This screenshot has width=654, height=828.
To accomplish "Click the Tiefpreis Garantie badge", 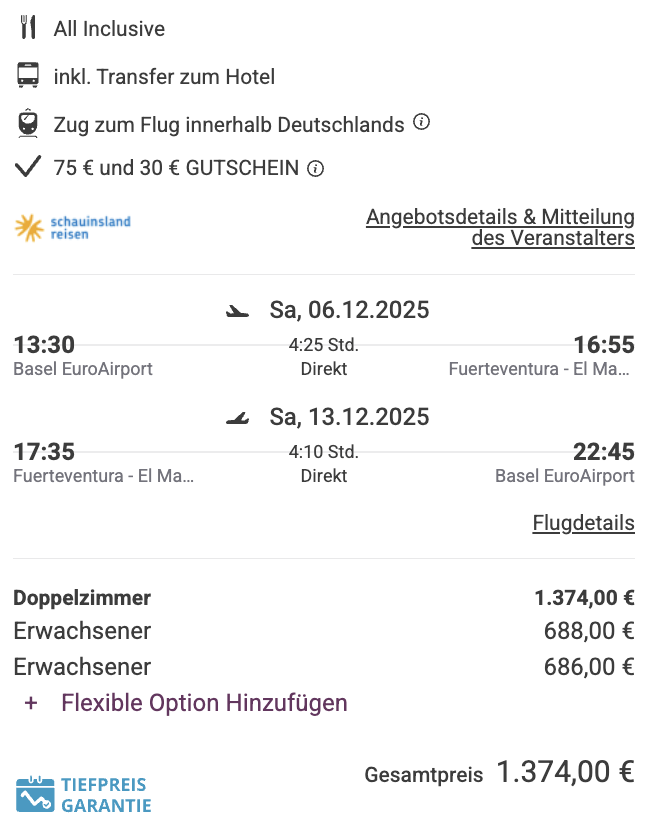I will [84, 794].
